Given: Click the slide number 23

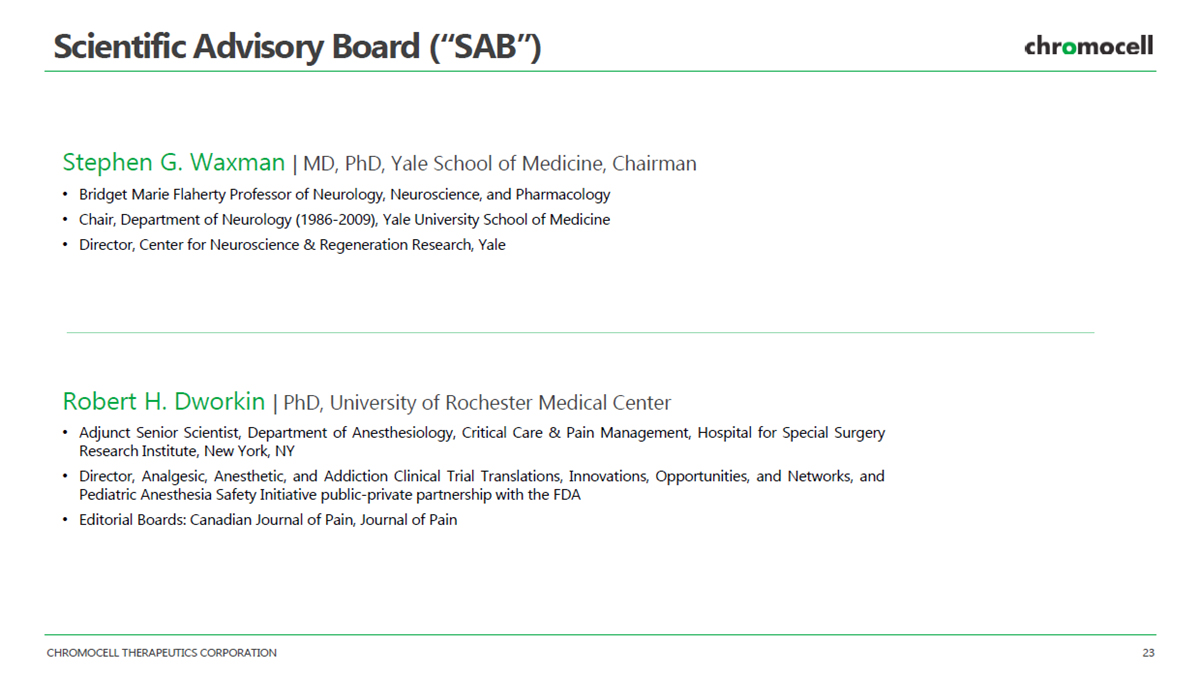Looking at the screenshot, I should (1148, 653).
